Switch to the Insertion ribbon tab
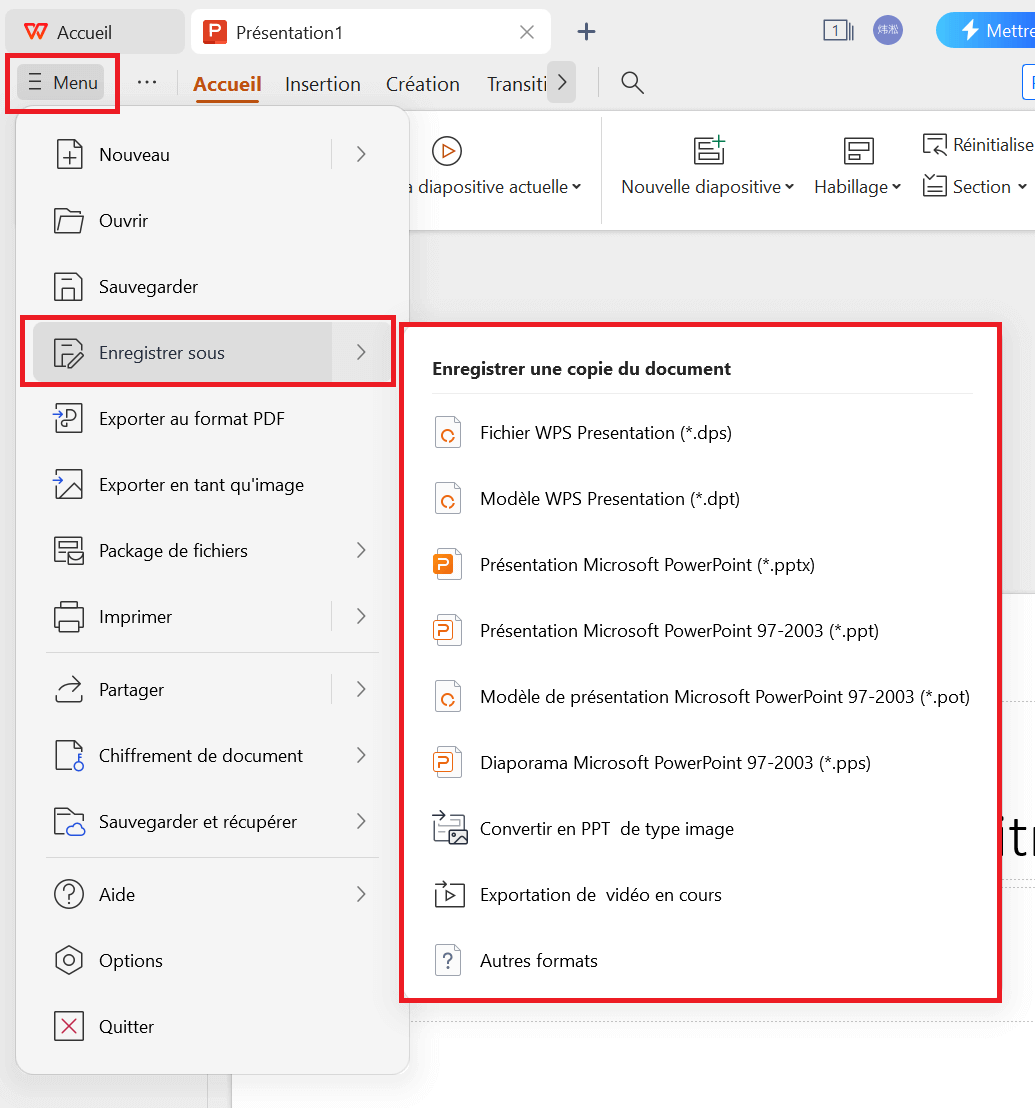Image resolution: width=1035 pixels, height=1108 pixels. pos(323,83)
